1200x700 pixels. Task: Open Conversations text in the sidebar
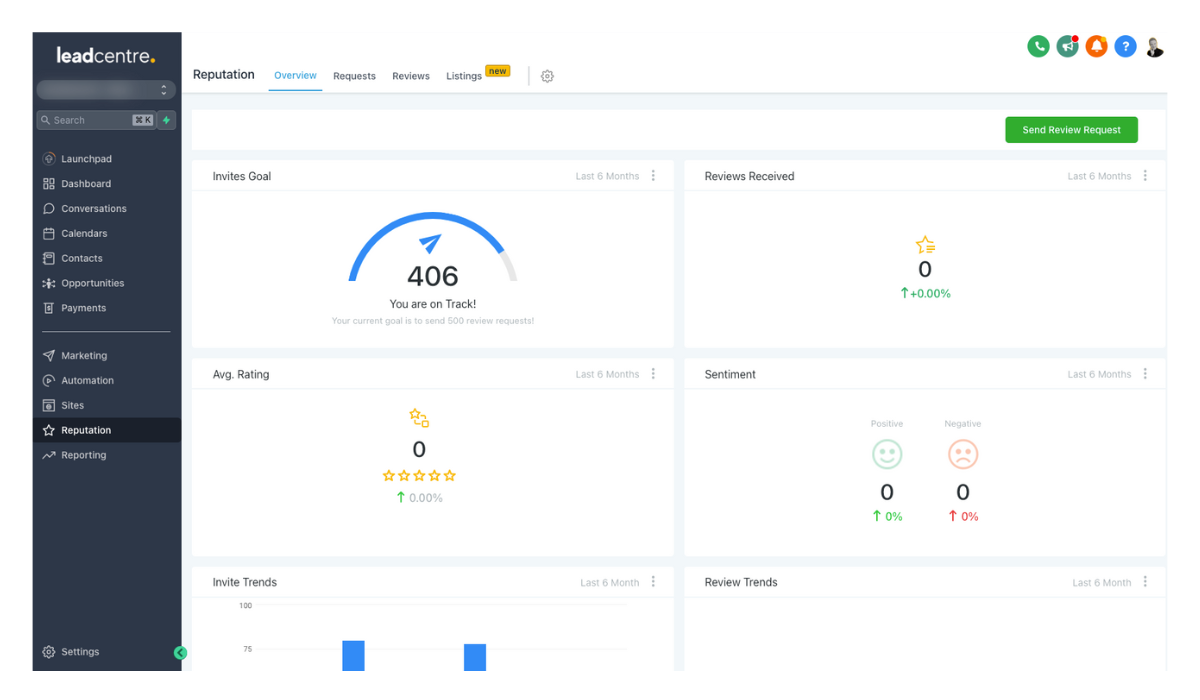click(94, 209)
